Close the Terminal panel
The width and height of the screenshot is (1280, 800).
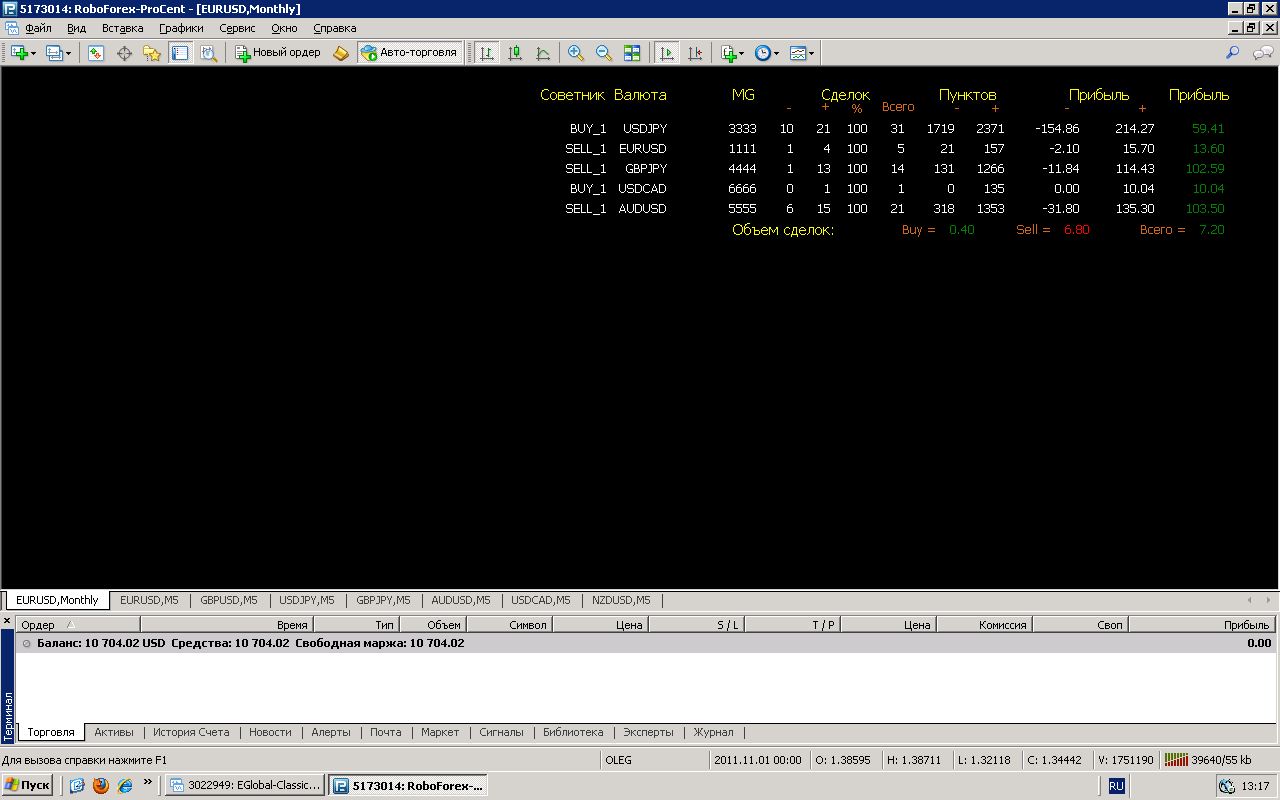(x=7, y=622)
